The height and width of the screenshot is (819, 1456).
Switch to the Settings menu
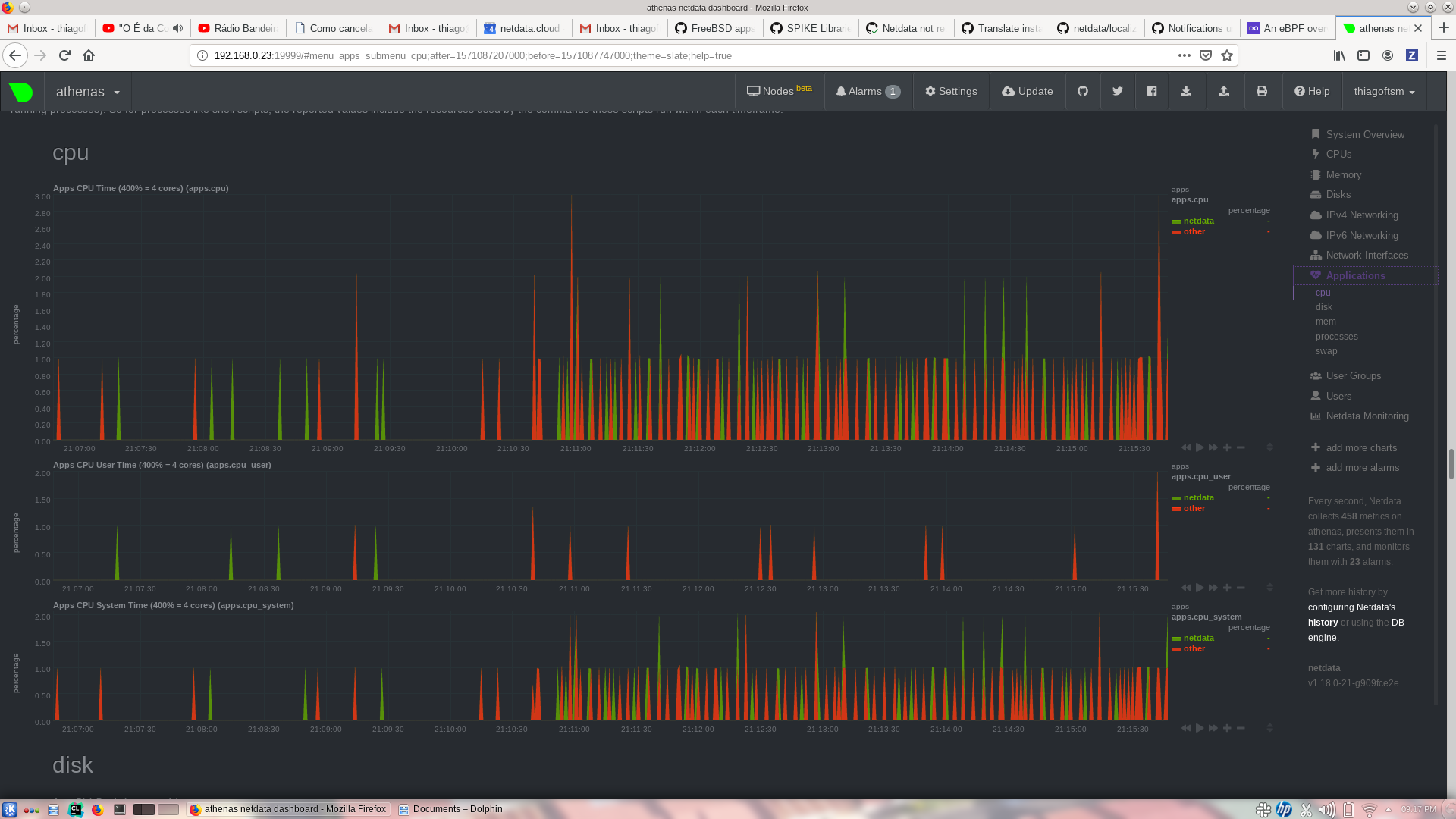(x=951, y=91)
